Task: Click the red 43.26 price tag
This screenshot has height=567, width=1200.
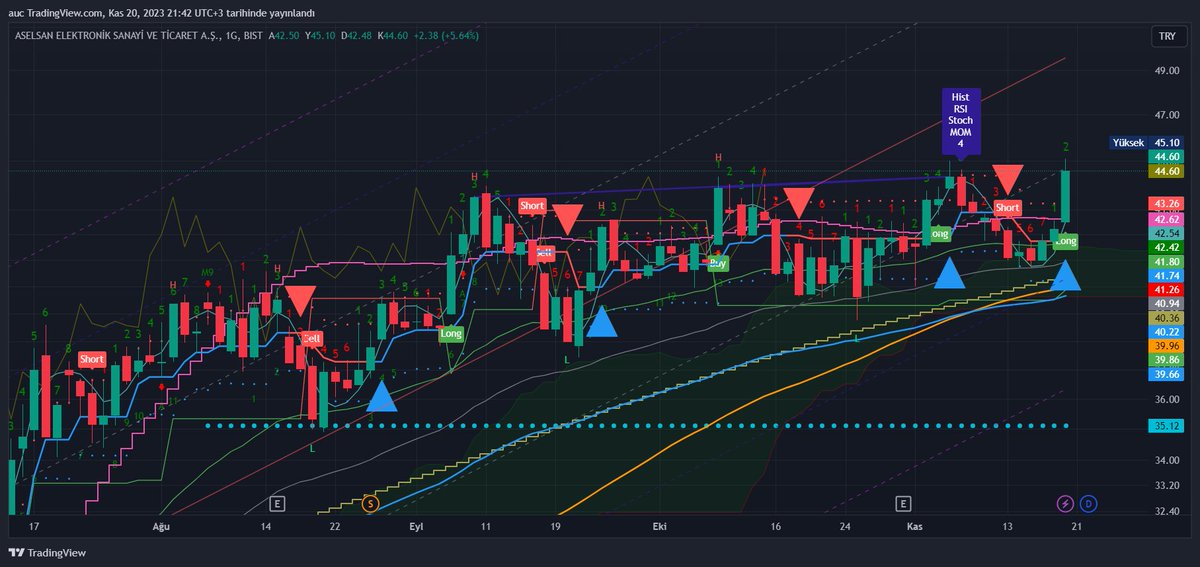Action: tap(1166, 203)
